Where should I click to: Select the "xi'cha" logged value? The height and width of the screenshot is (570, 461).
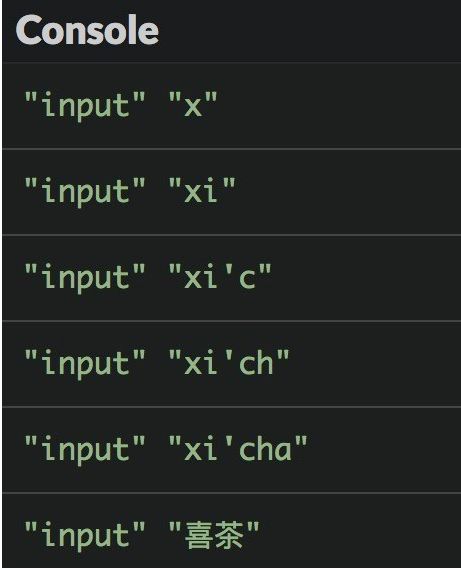click(x=238, y=449)
